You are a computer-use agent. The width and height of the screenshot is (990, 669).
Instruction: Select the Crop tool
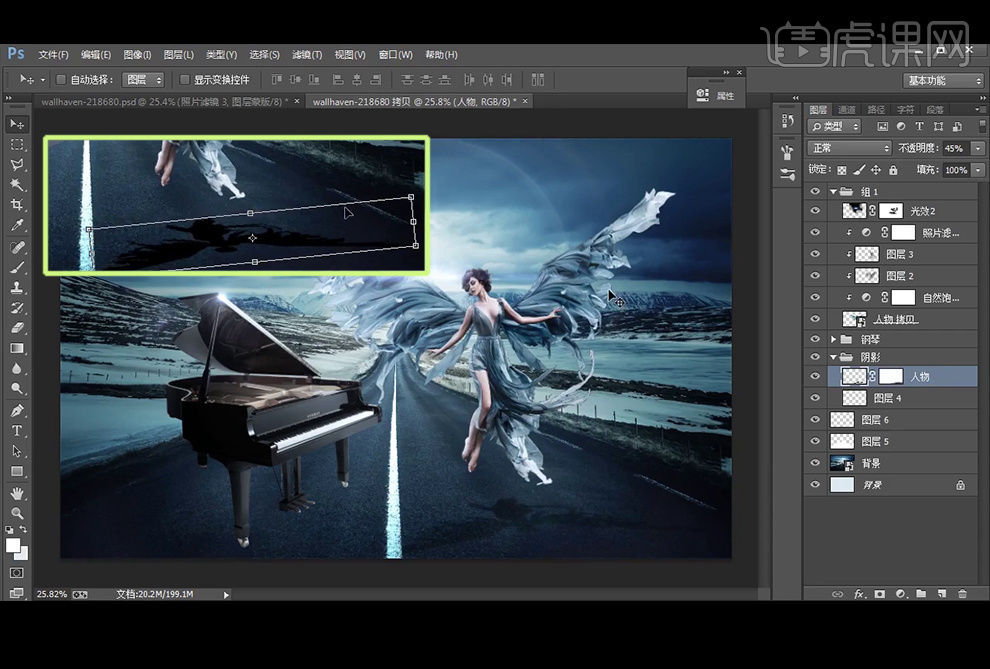click(17, 205)
